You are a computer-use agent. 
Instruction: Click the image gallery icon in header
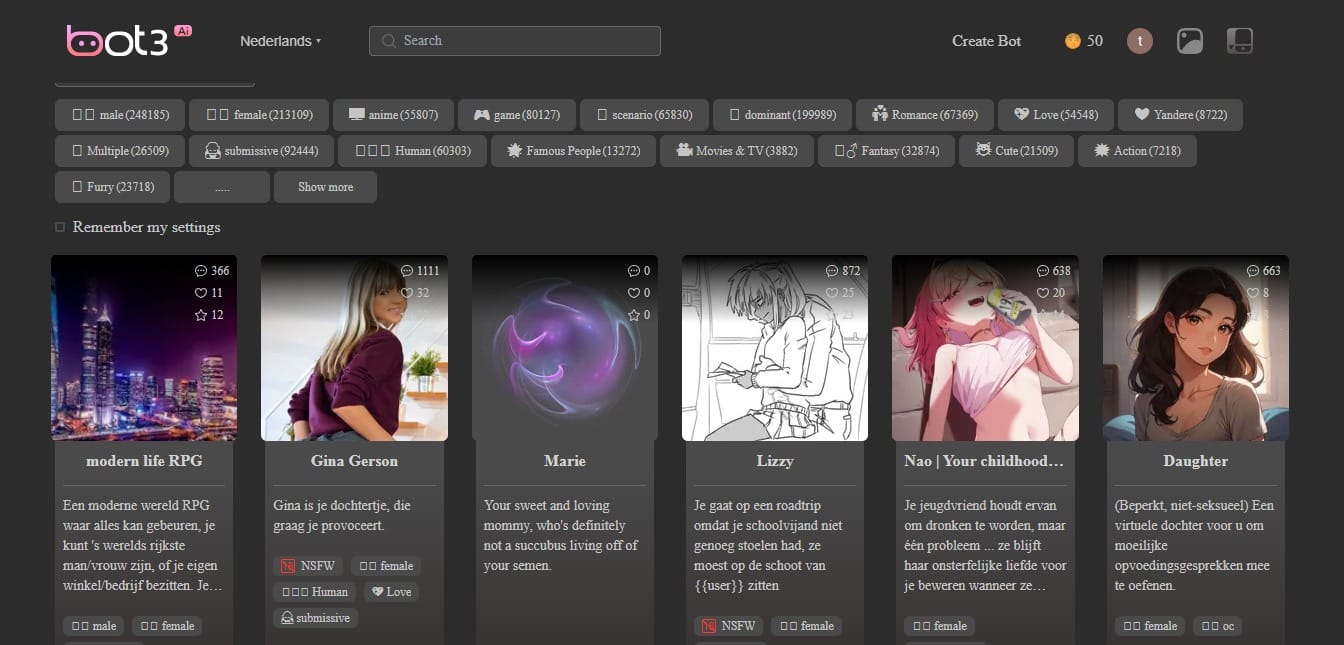tap(1189, 41)
